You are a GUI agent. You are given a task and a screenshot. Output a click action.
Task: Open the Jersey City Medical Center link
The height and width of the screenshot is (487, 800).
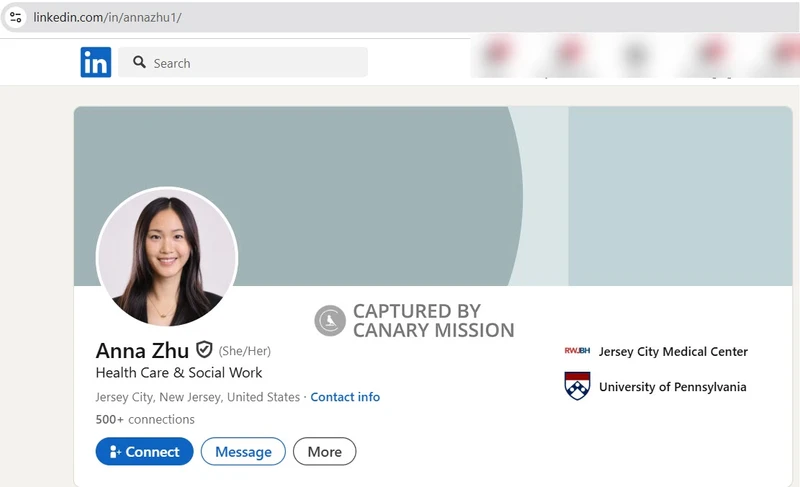tap(673, 351)
